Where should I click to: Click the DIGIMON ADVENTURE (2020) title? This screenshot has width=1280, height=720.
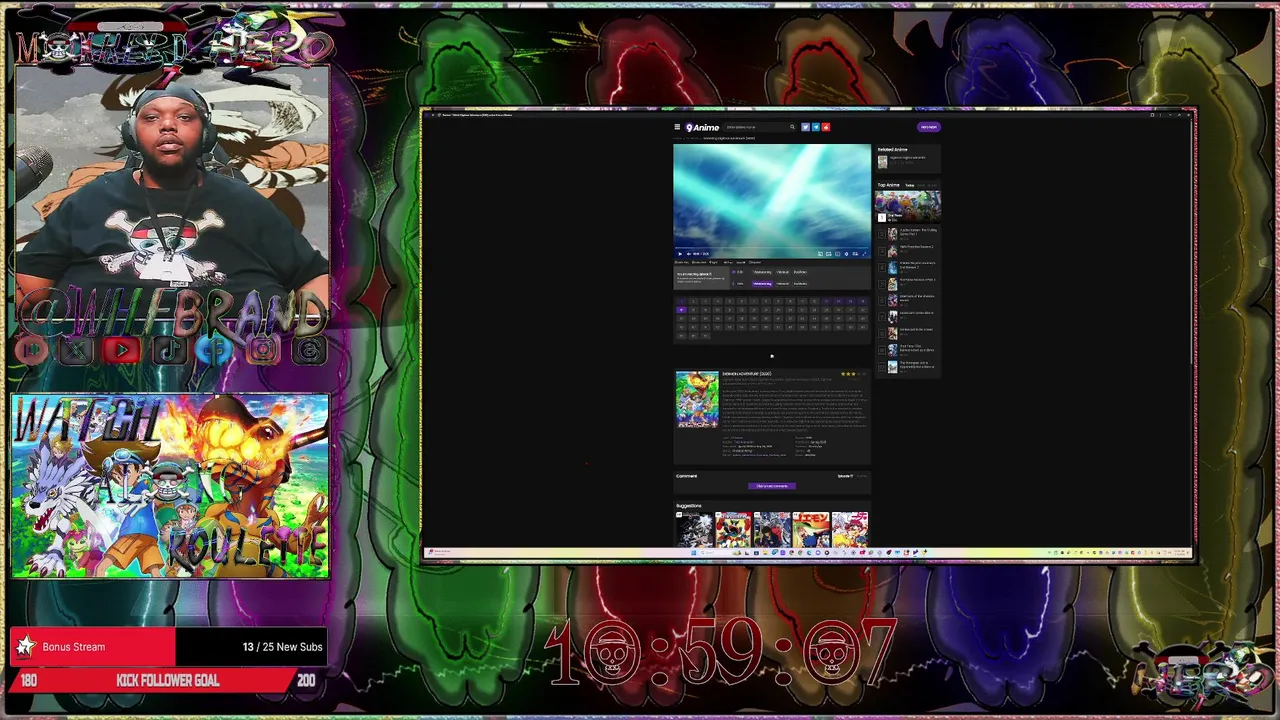(x=746, y=374)
